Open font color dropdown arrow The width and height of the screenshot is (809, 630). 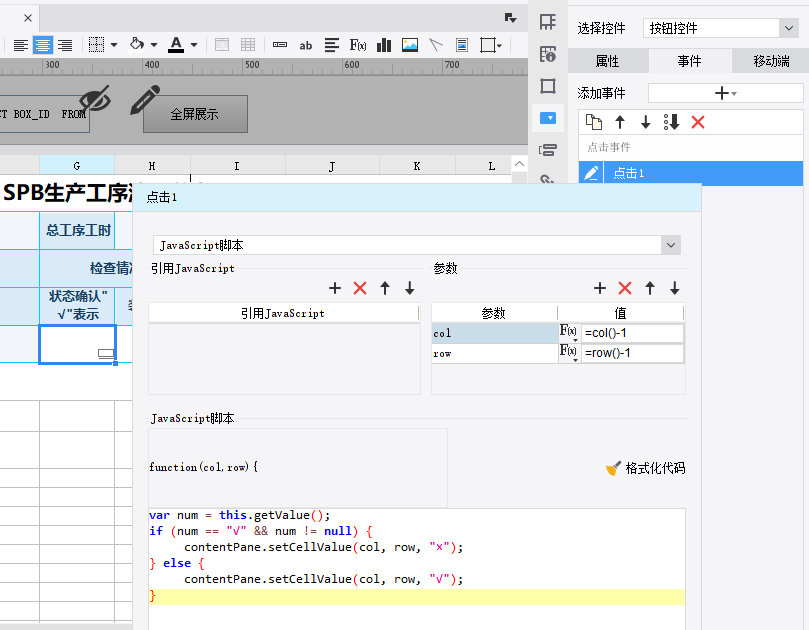pyautogui.click(x=194, y=45)
